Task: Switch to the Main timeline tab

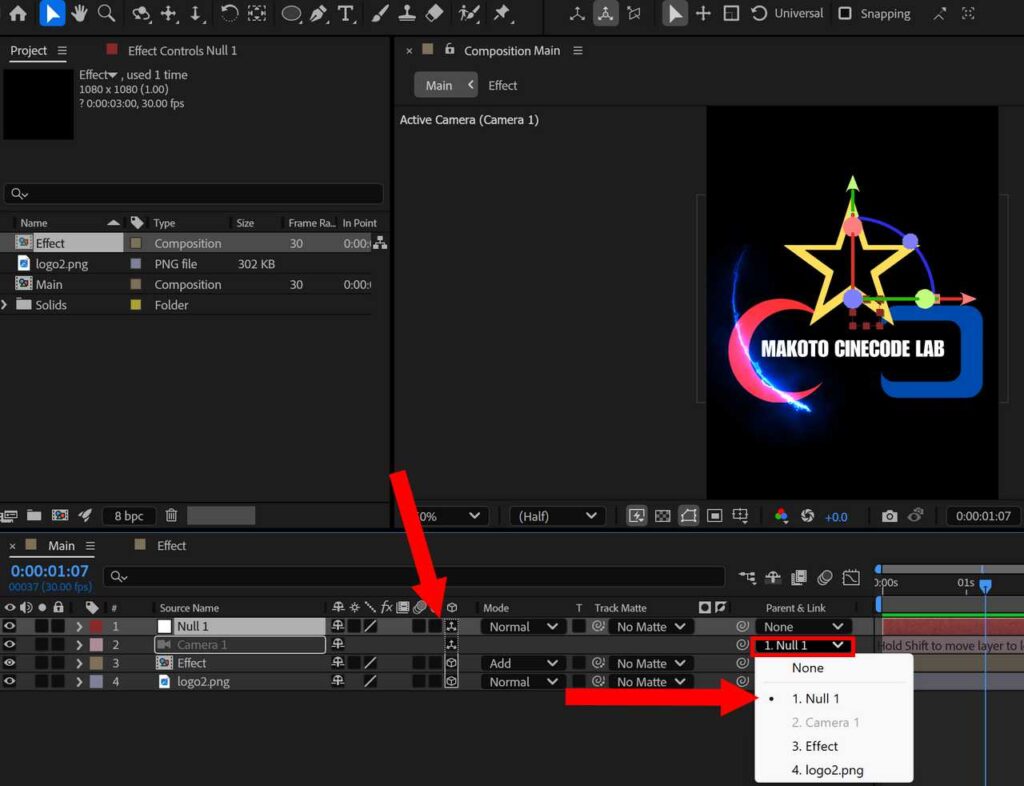Action: point(61,546)
